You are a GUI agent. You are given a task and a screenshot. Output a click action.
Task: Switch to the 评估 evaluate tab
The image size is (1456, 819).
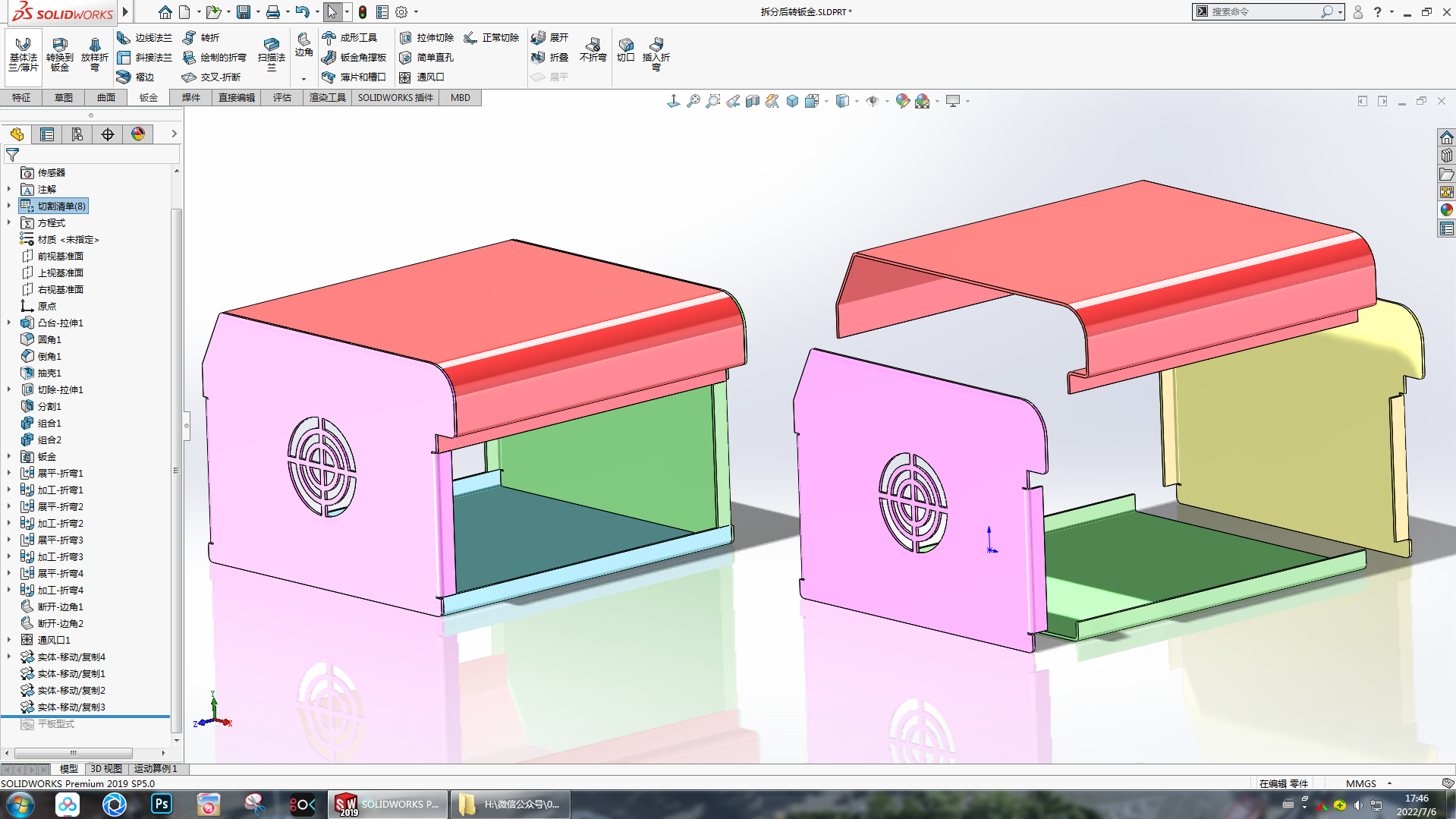282,97
